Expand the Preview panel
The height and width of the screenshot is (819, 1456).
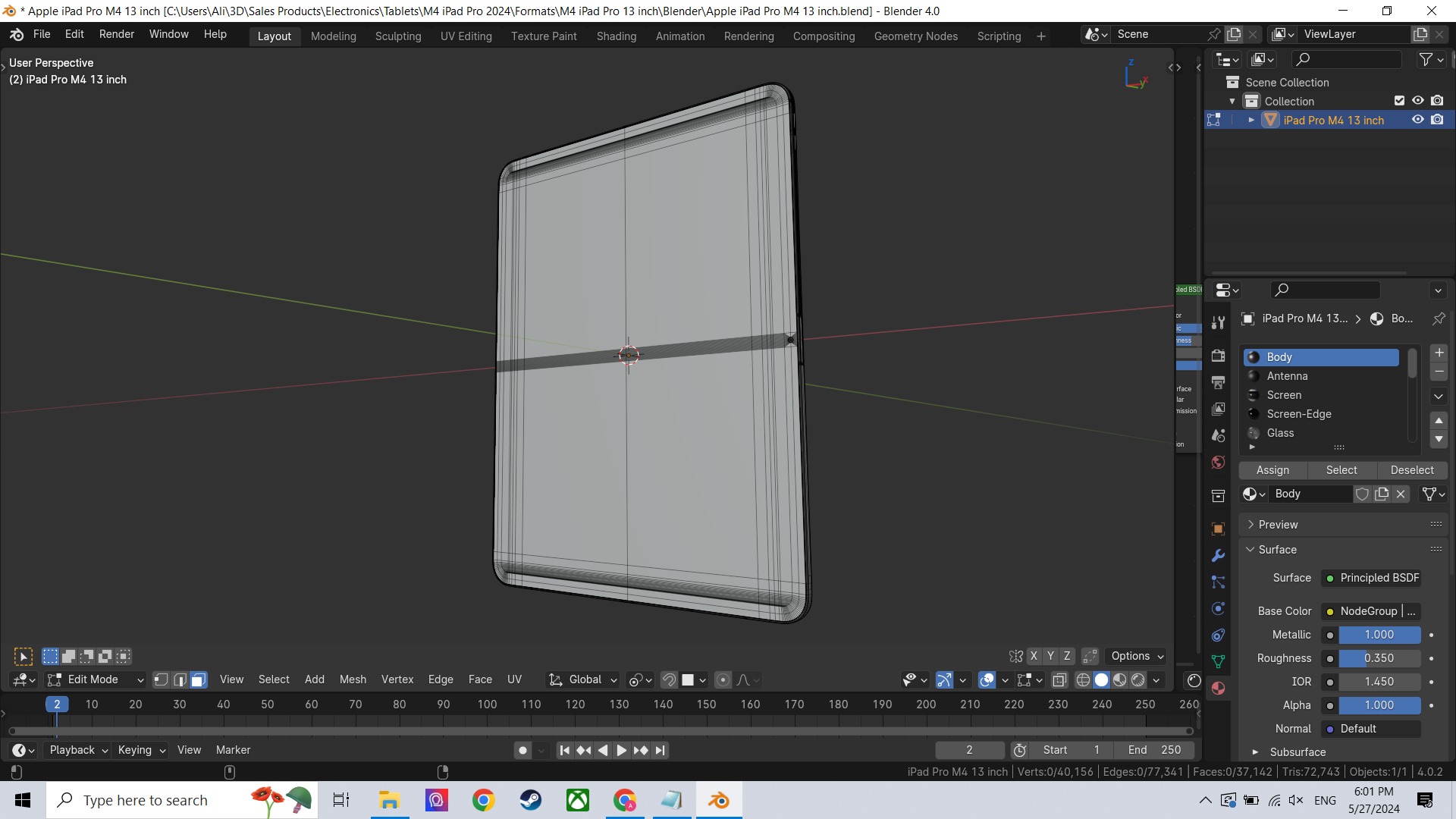1278,525
